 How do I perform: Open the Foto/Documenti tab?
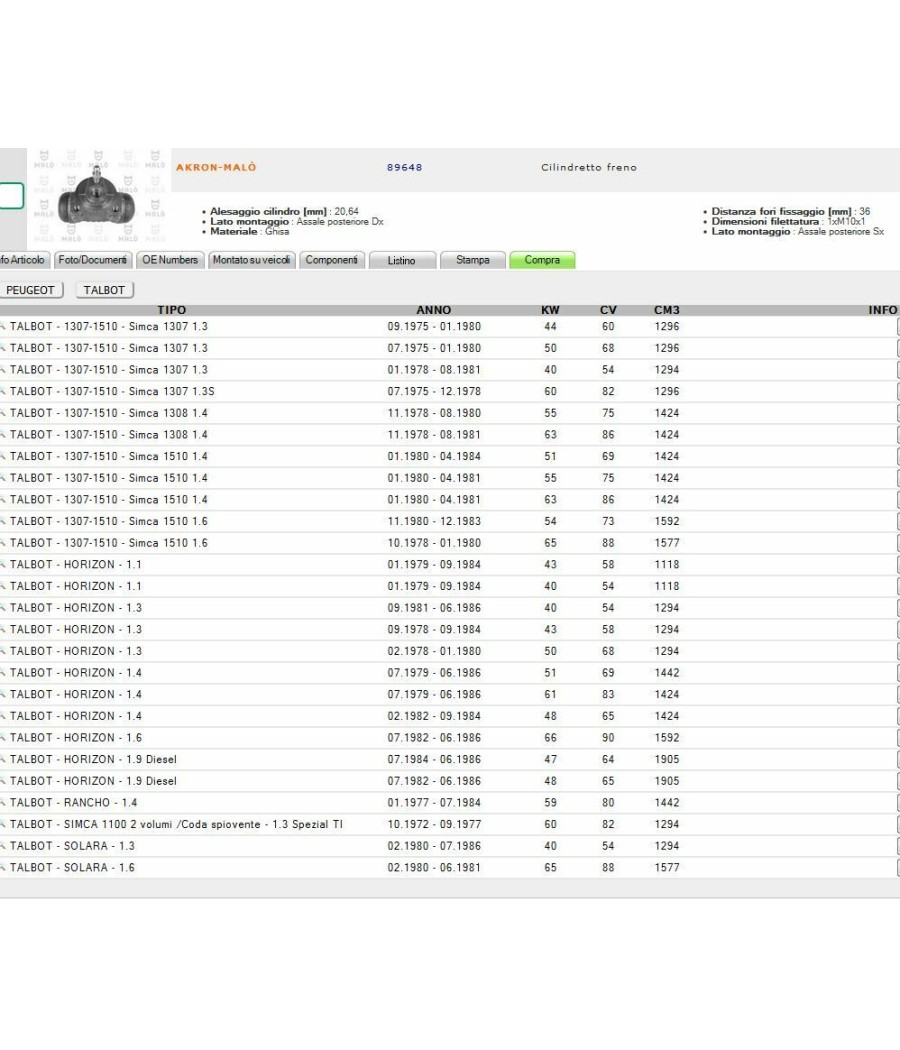pyautogui.click(x=92, y=260)
